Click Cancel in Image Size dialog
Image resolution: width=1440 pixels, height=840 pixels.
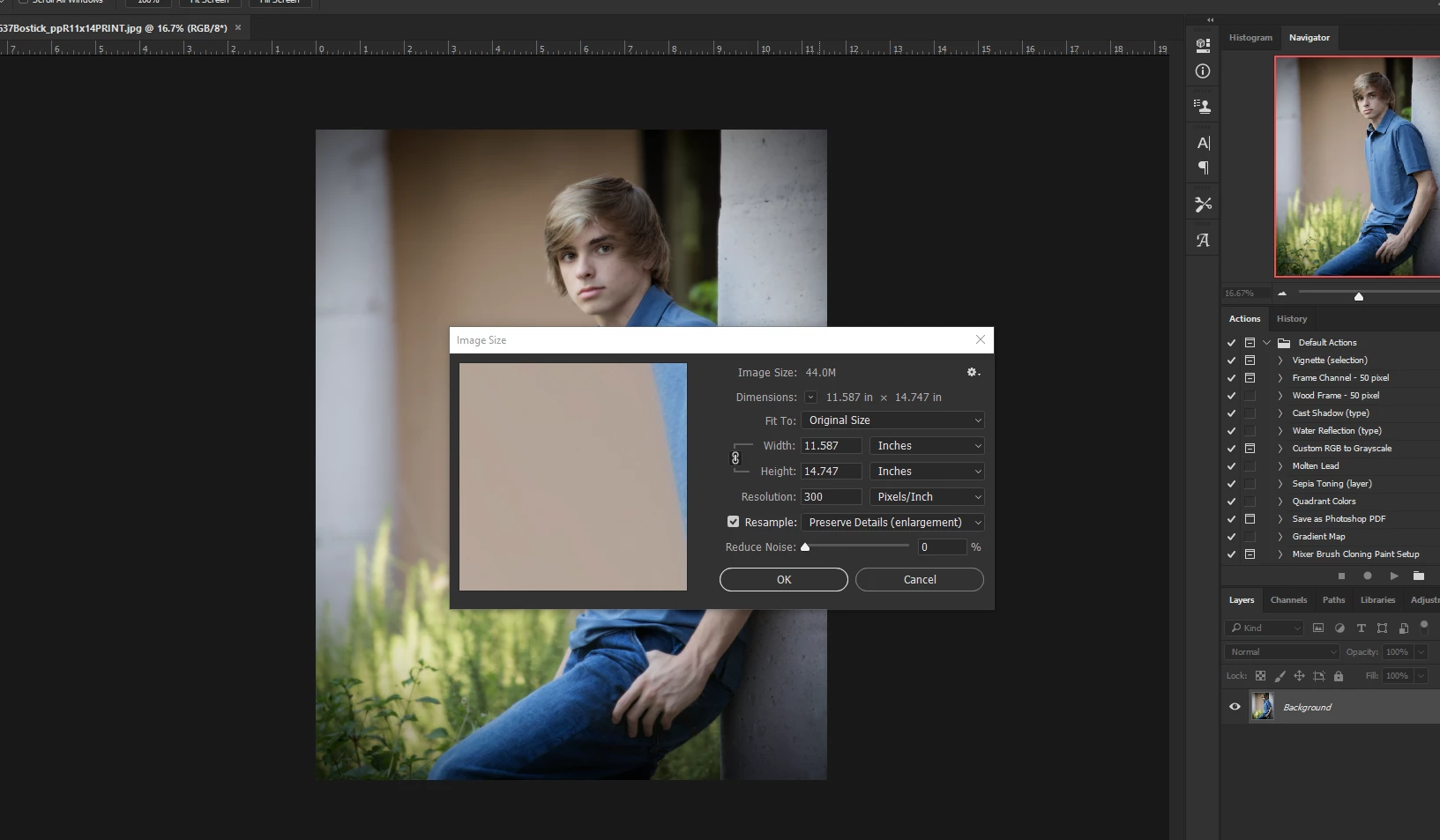(920, 580)
